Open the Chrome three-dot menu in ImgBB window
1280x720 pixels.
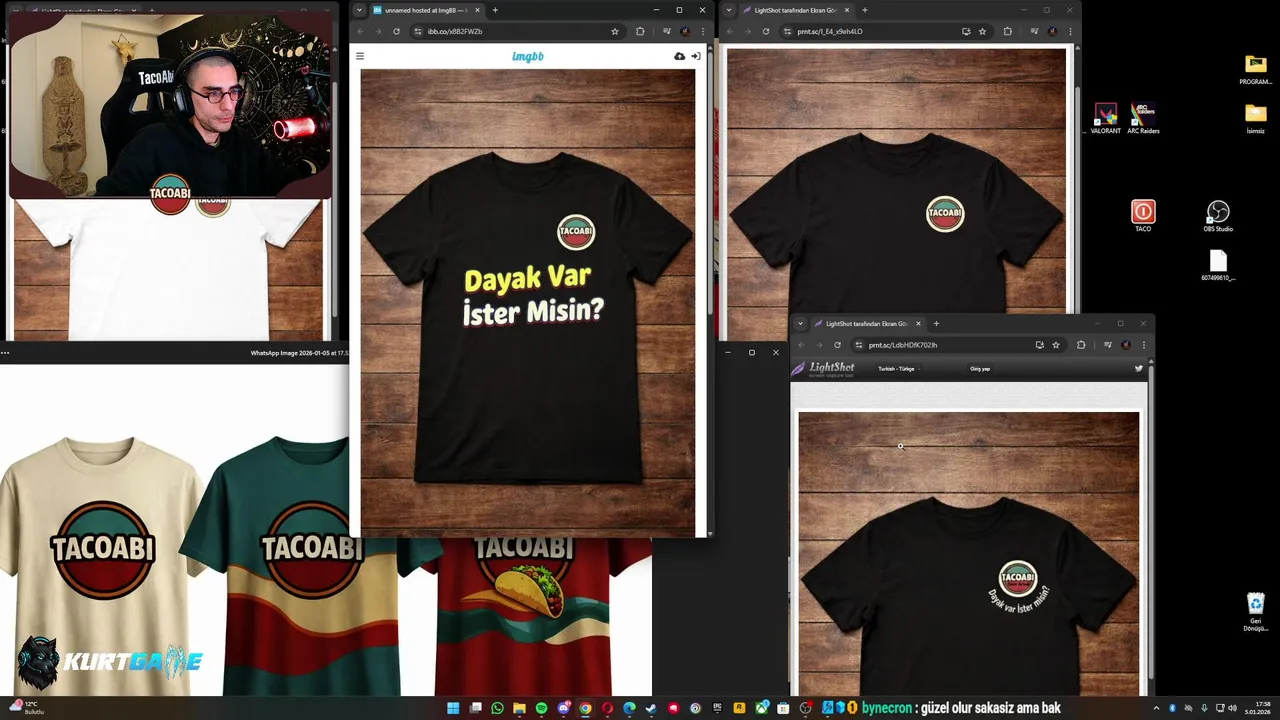[702, 31]
